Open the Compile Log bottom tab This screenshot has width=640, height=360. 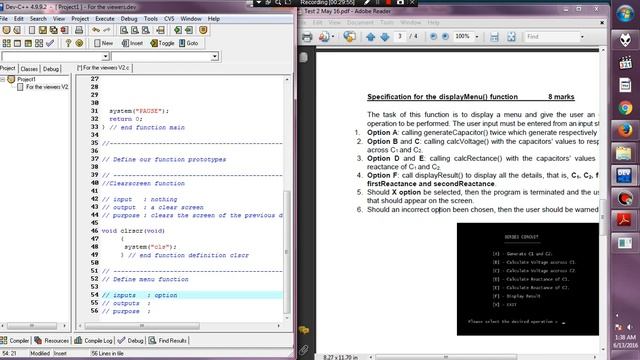pos(93,340)
